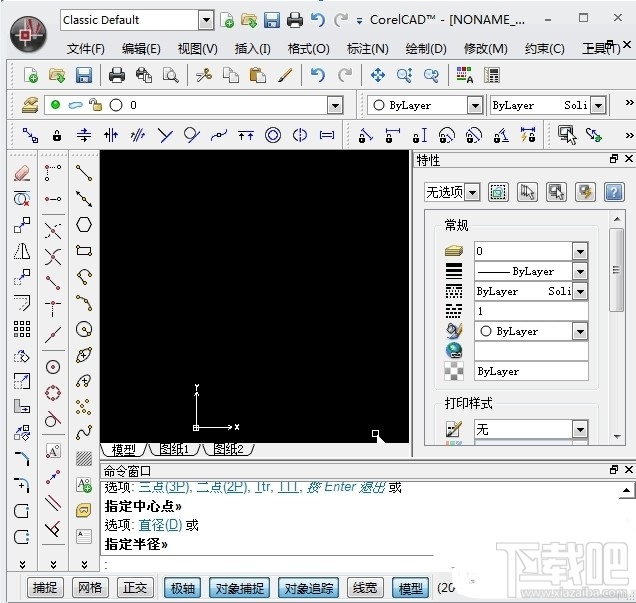Expand the layer selector dropdown in the toolbar

pos(335,106)
